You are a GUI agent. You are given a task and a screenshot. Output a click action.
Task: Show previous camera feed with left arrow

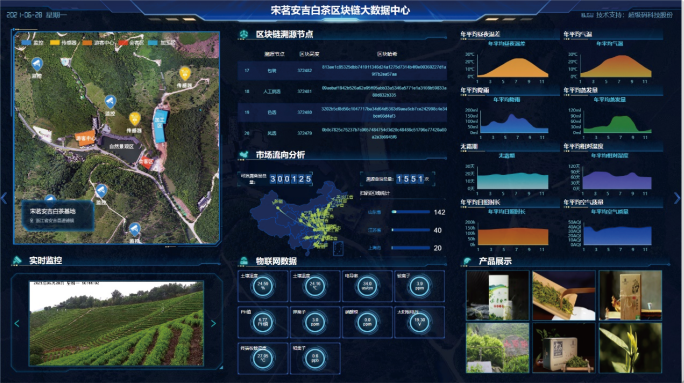tap(17, 323)
